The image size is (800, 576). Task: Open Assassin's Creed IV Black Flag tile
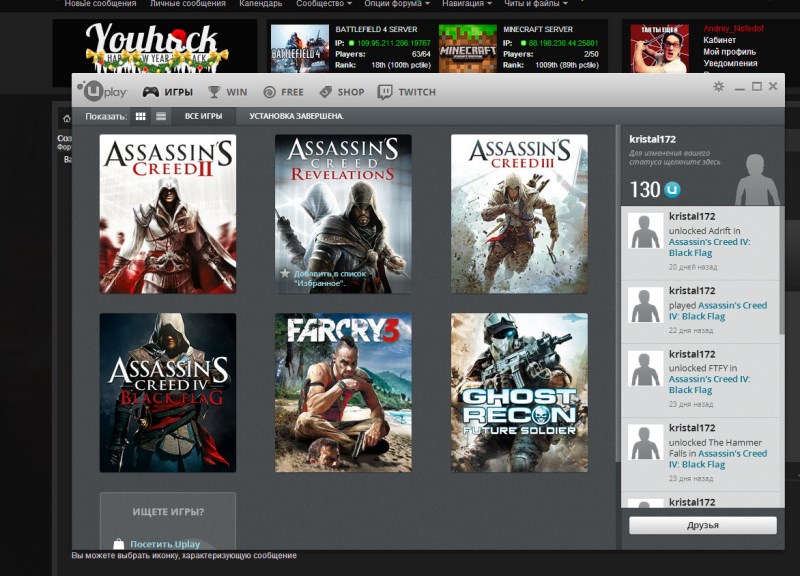pos(168,392)
